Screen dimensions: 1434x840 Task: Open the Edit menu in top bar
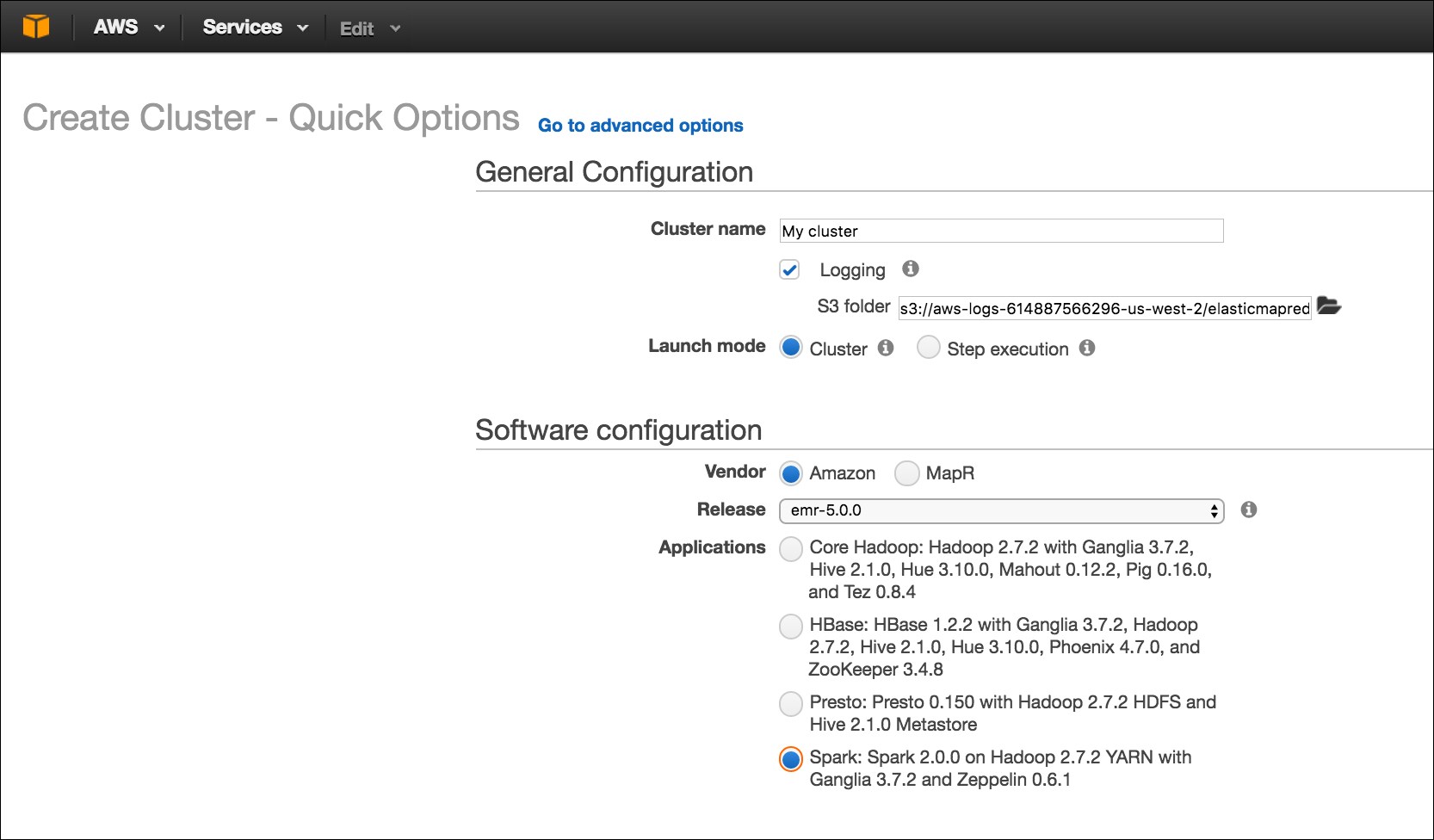tap(370, 28)
